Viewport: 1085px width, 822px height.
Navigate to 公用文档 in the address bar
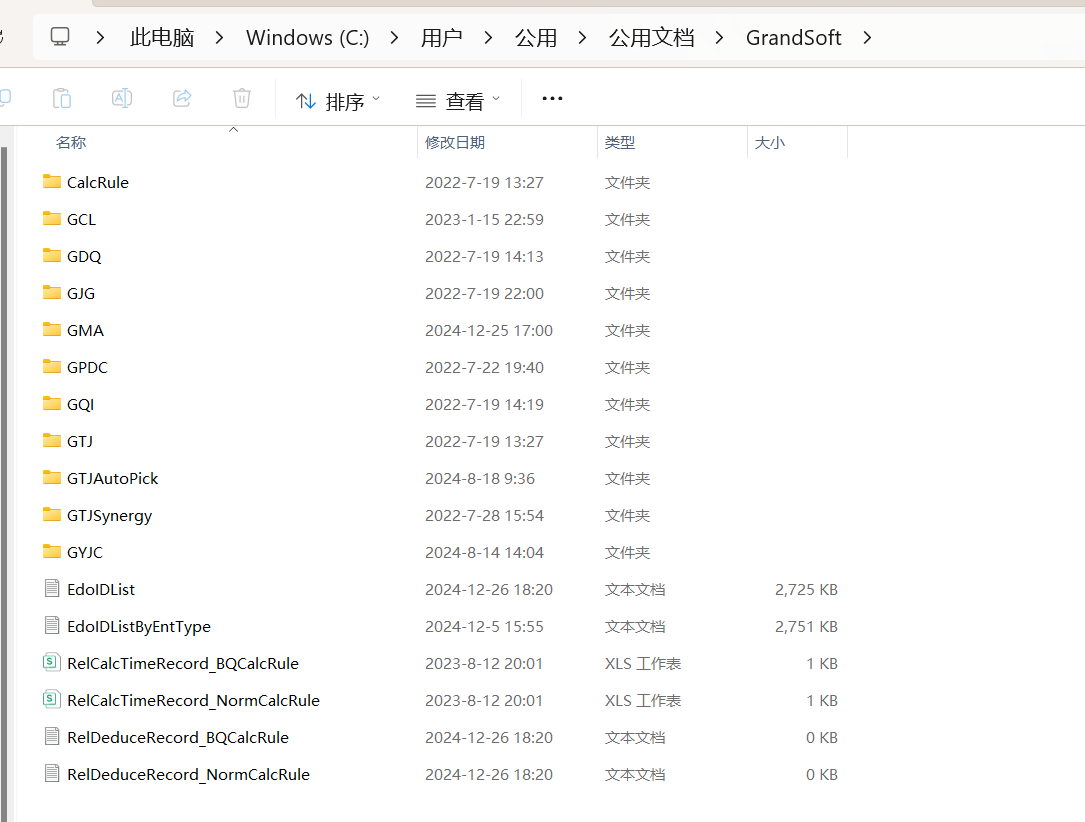pyautogui.click(x=651, y=37)
